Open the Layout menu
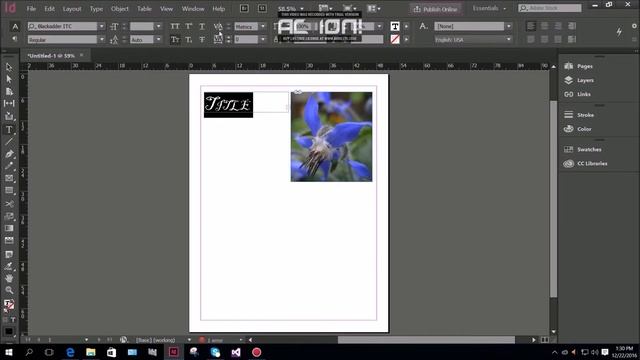The image size is (640, 360). pos(72,9)
